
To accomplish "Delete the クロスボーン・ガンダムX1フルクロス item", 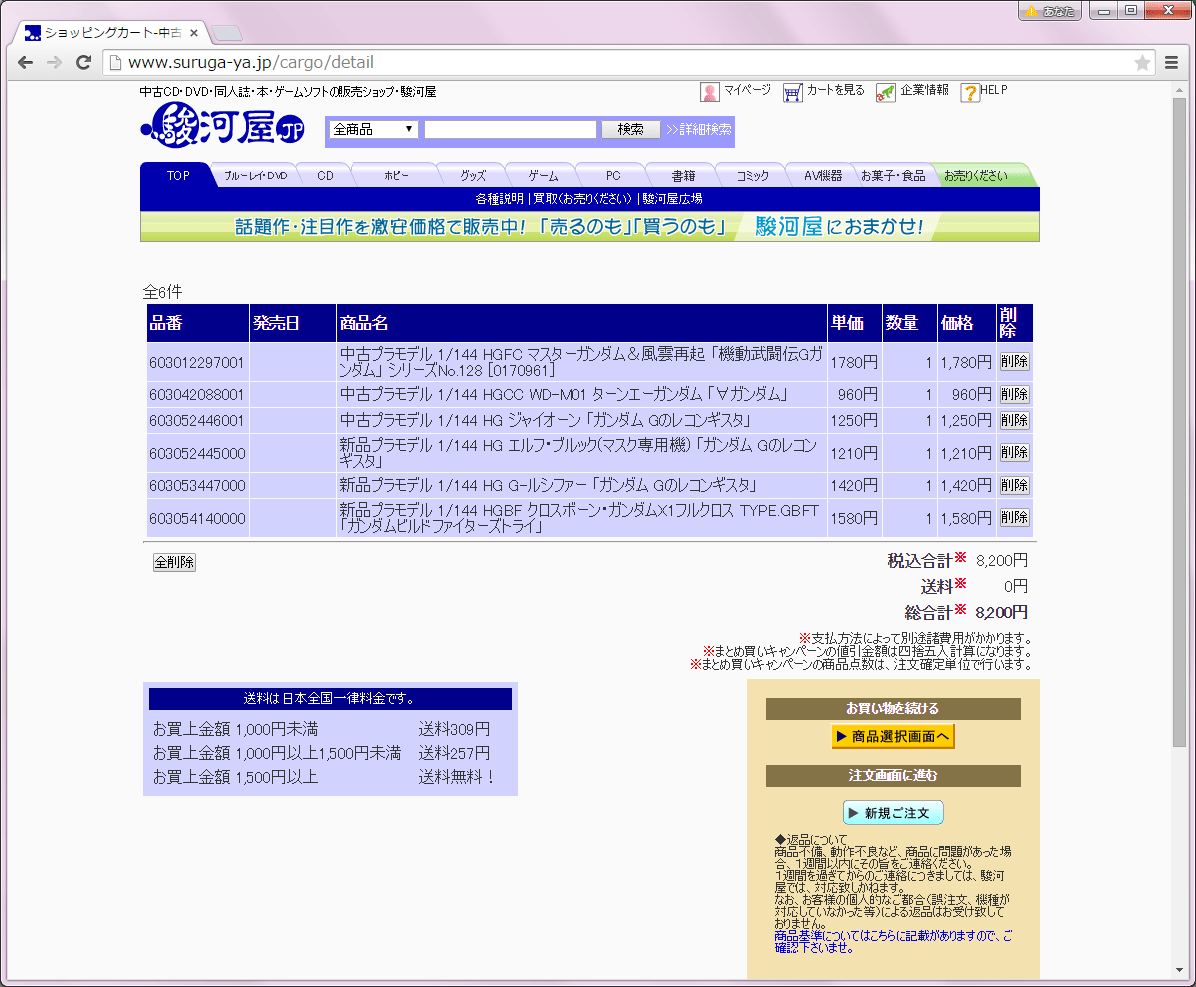I will (1014, 517).
